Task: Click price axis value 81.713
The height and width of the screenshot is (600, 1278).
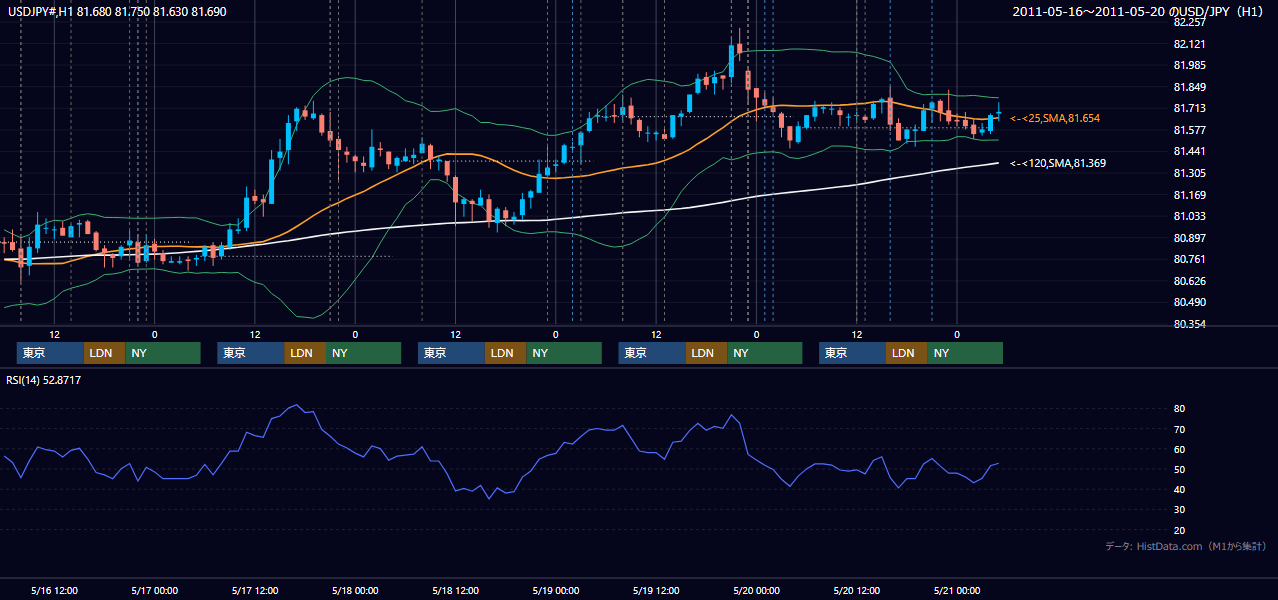Action: 1189,108
